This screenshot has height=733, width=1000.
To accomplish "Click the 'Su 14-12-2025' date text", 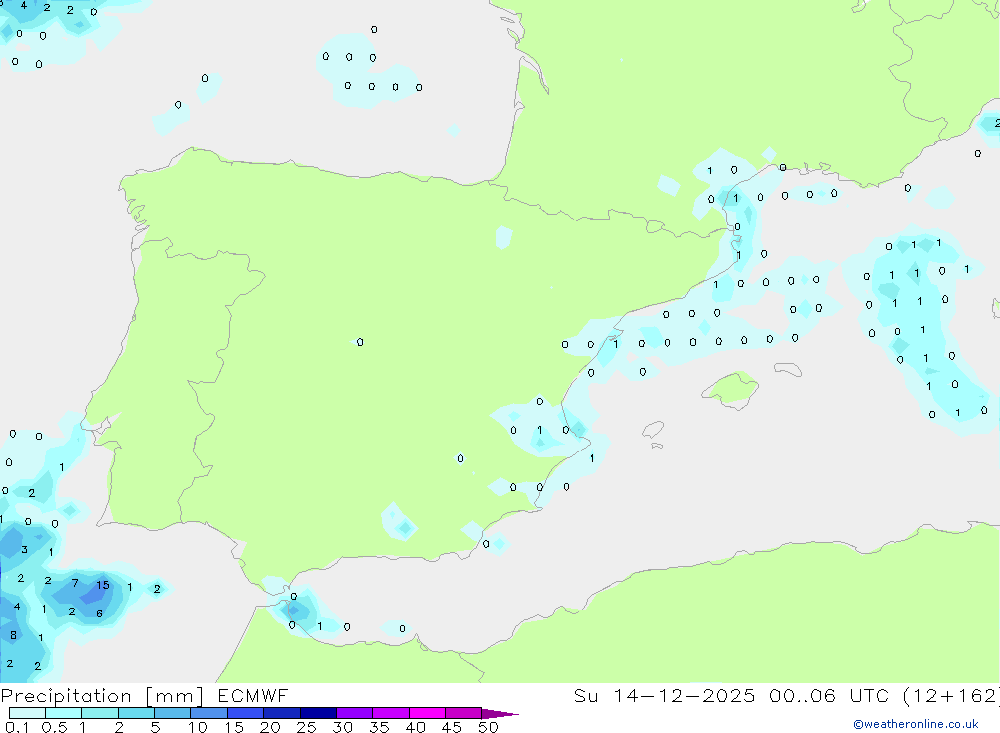I will 664,696.
